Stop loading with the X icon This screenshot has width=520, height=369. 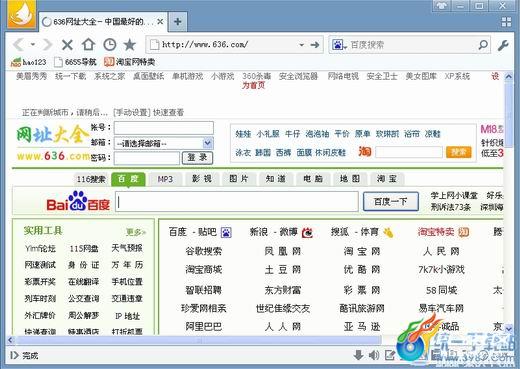[x=67, y=45]
